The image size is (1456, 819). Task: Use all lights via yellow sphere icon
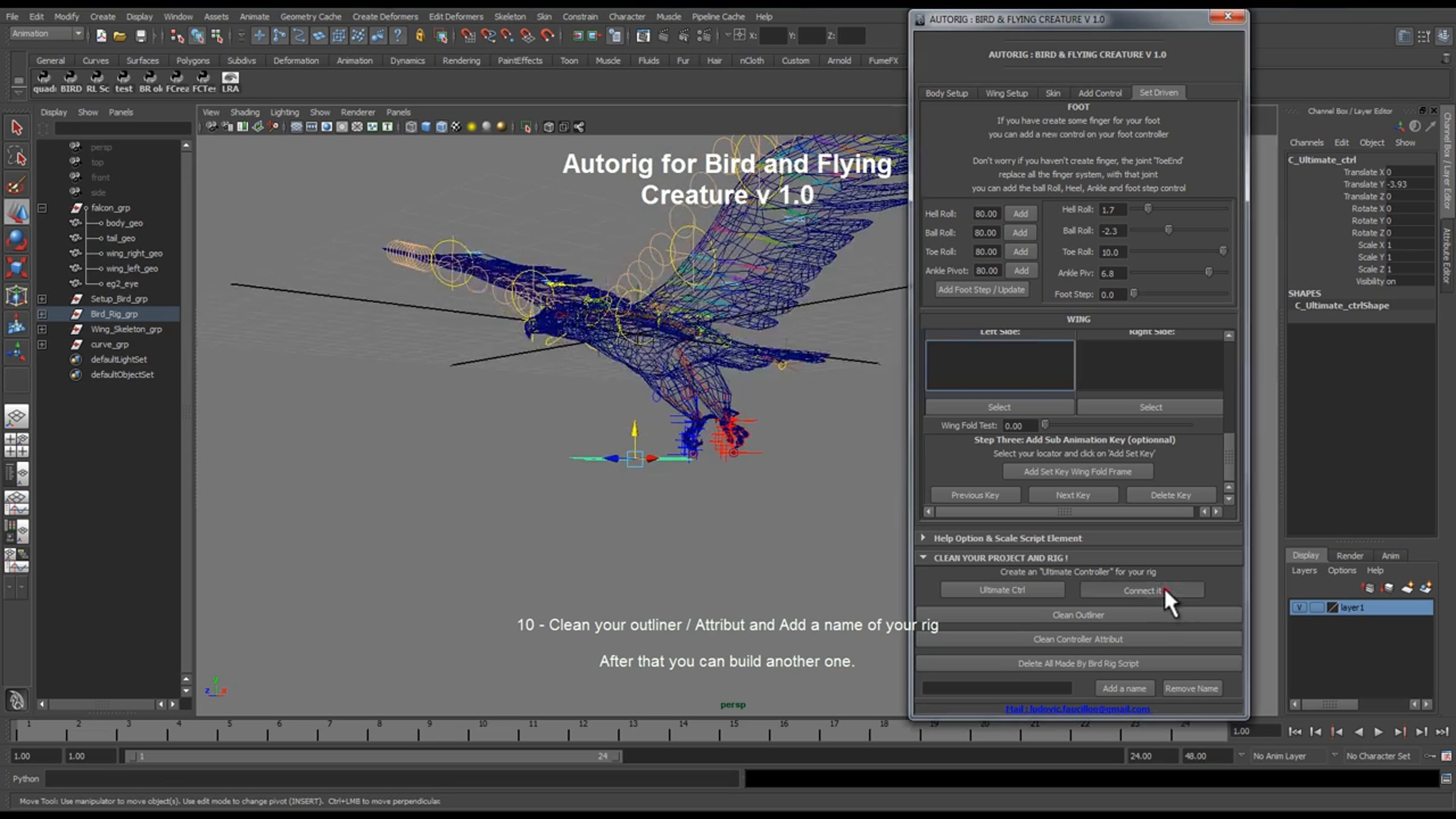click(471, 127)
